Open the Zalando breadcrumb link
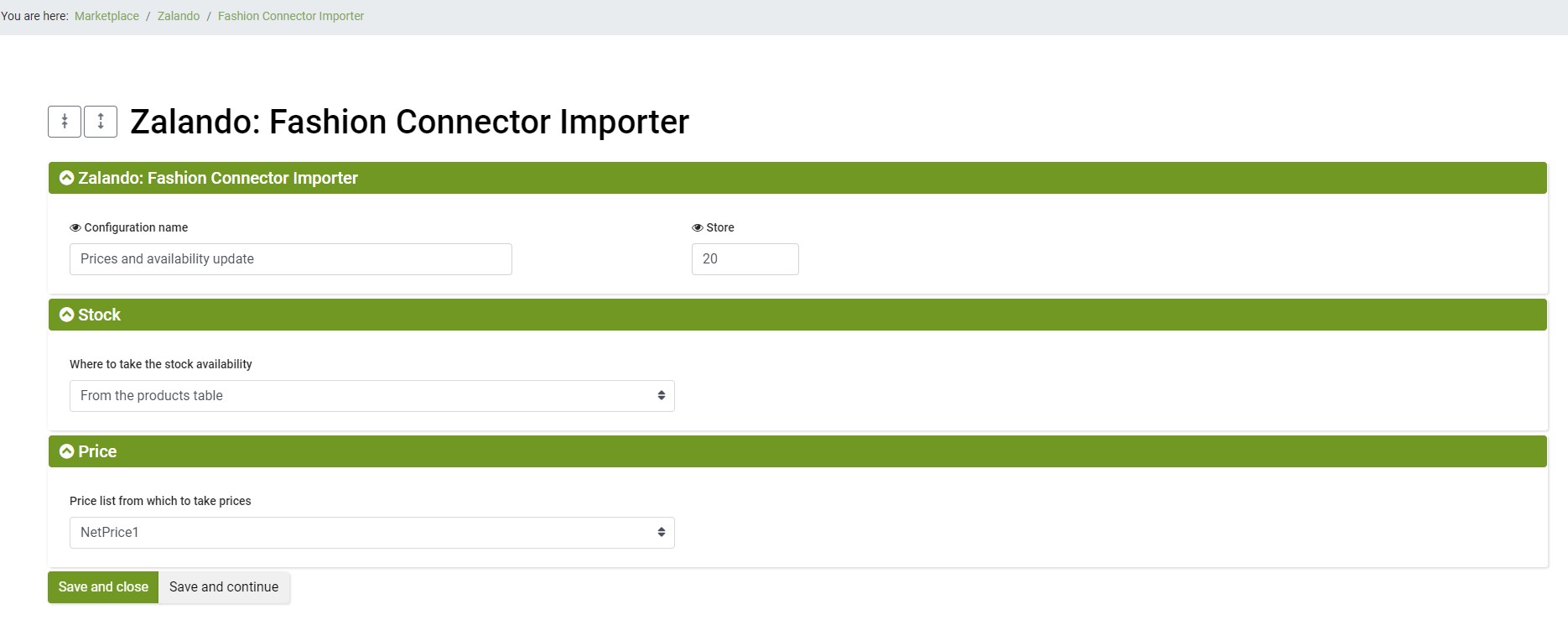The height and width of the screenshot is (620, 1568). click(179, 16)
